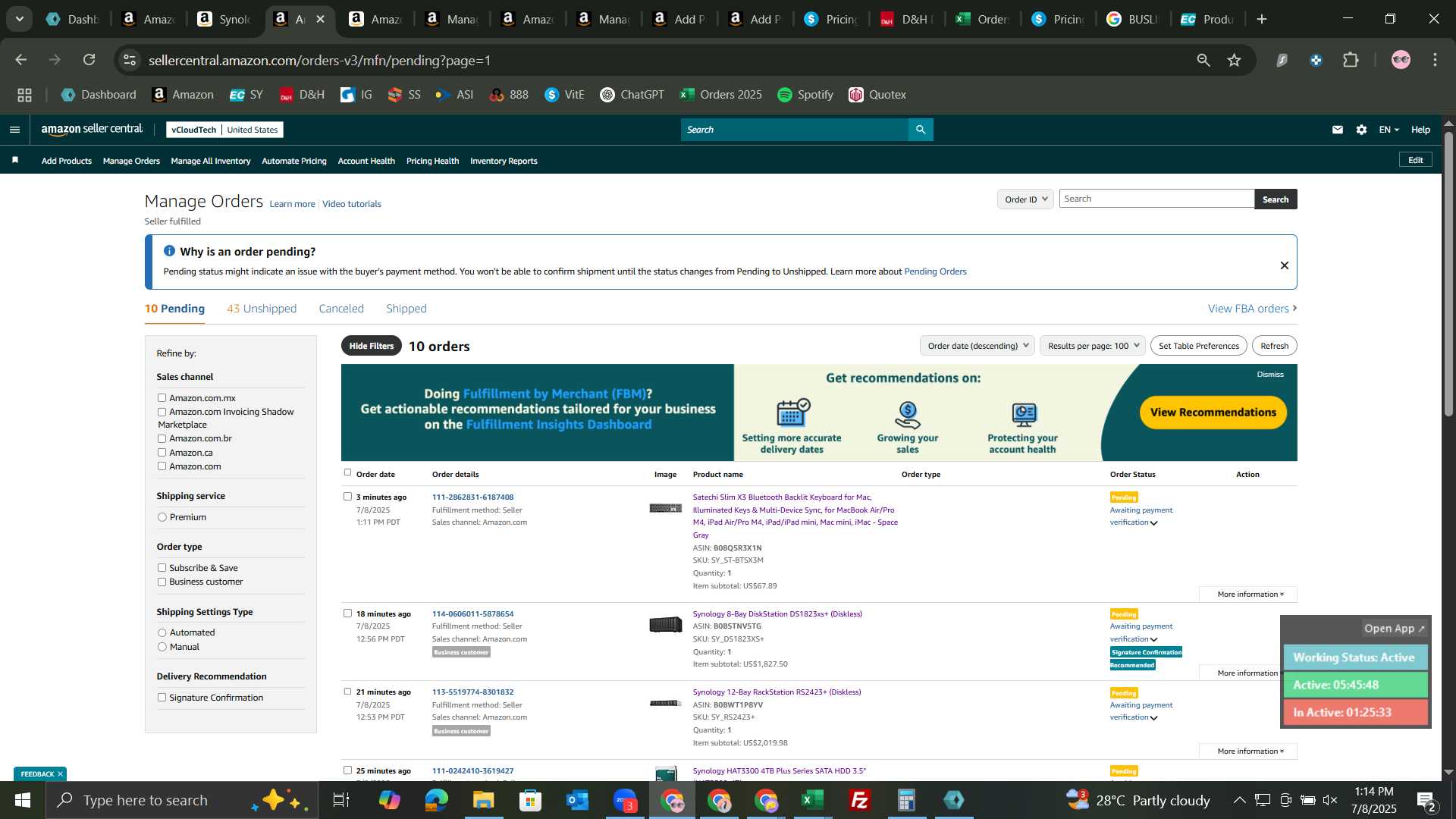Click the browser reload button

tap(89, 60)
